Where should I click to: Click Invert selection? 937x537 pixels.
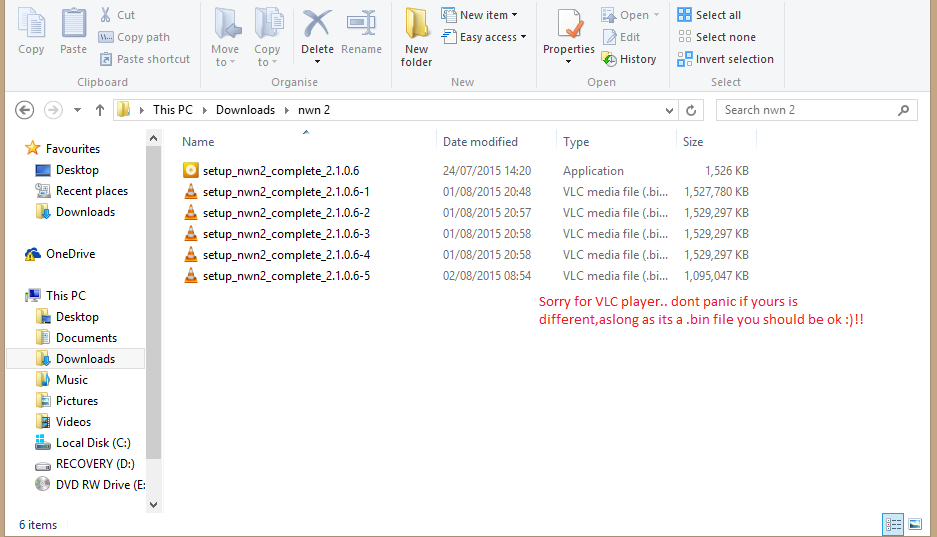tap(725, 59)
